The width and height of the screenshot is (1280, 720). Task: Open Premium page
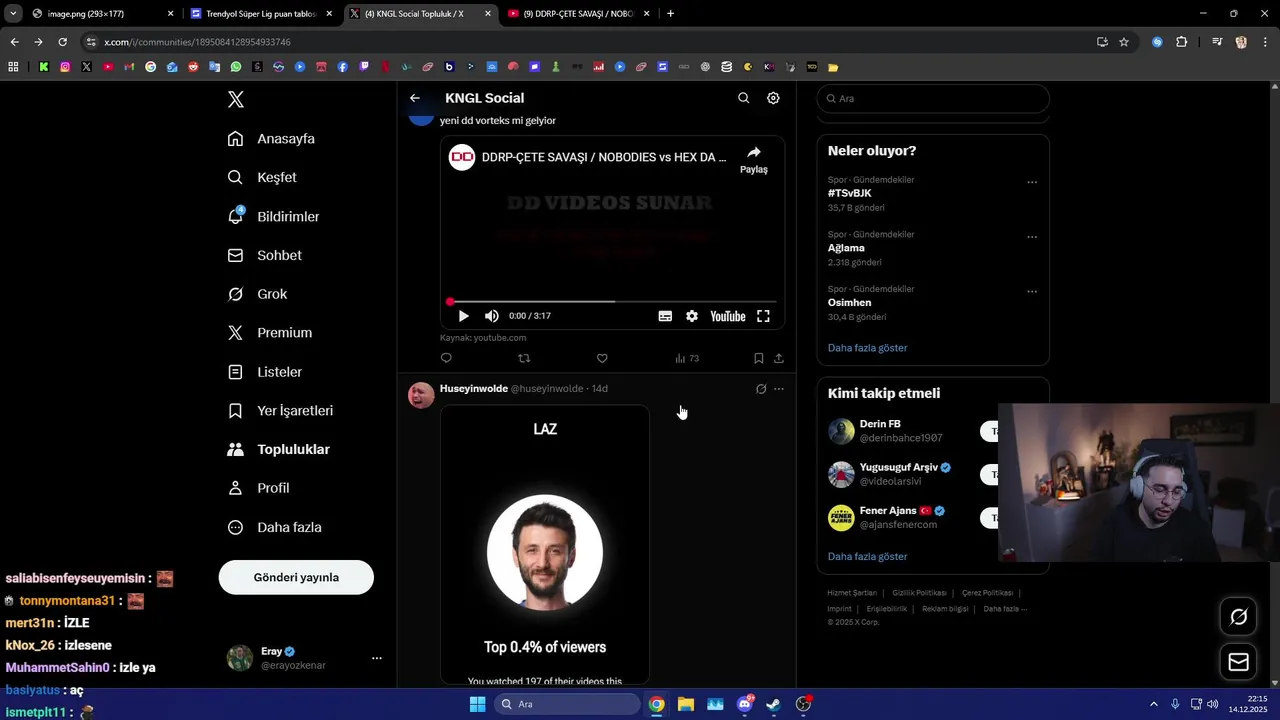click(x=270, y=333)
